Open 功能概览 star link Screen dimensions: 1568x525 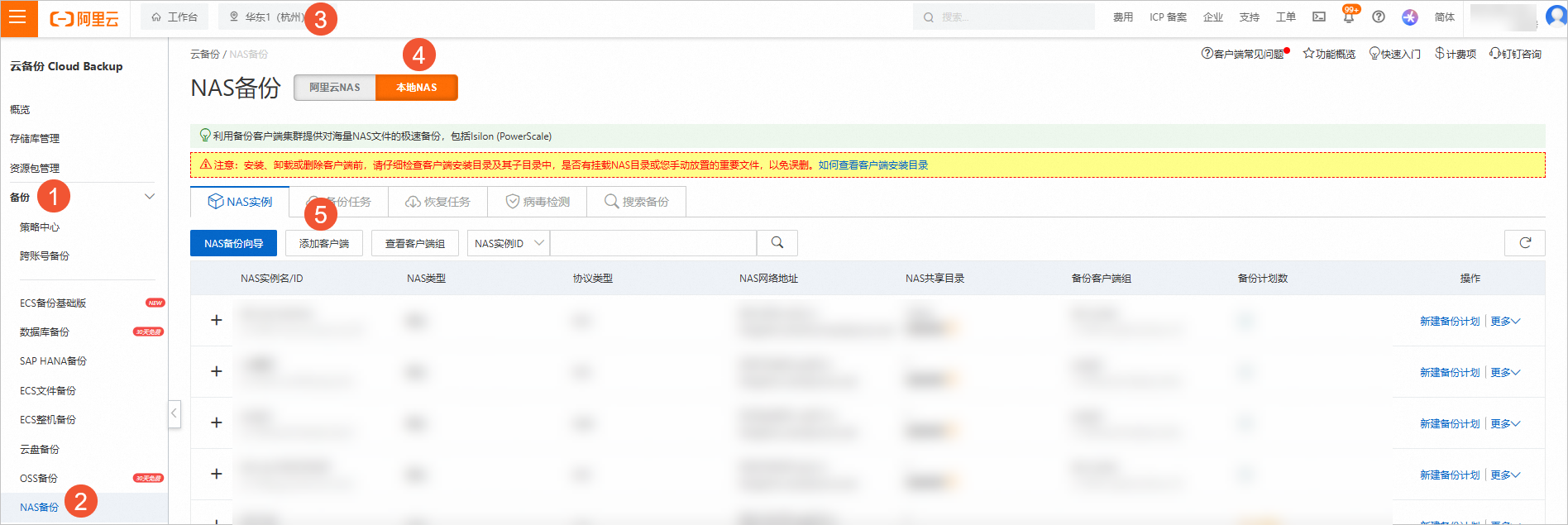(1329, 54)
